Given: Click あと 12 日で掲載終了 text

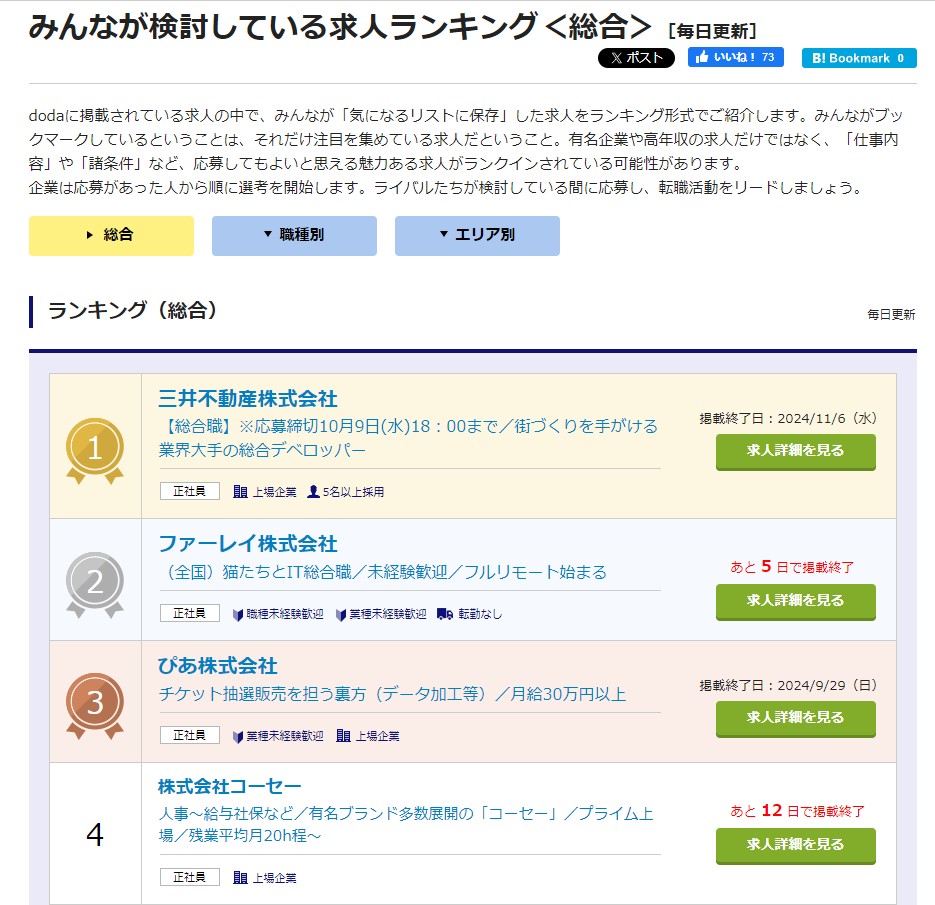Looking at the screenshot, I should coord(797,811).
